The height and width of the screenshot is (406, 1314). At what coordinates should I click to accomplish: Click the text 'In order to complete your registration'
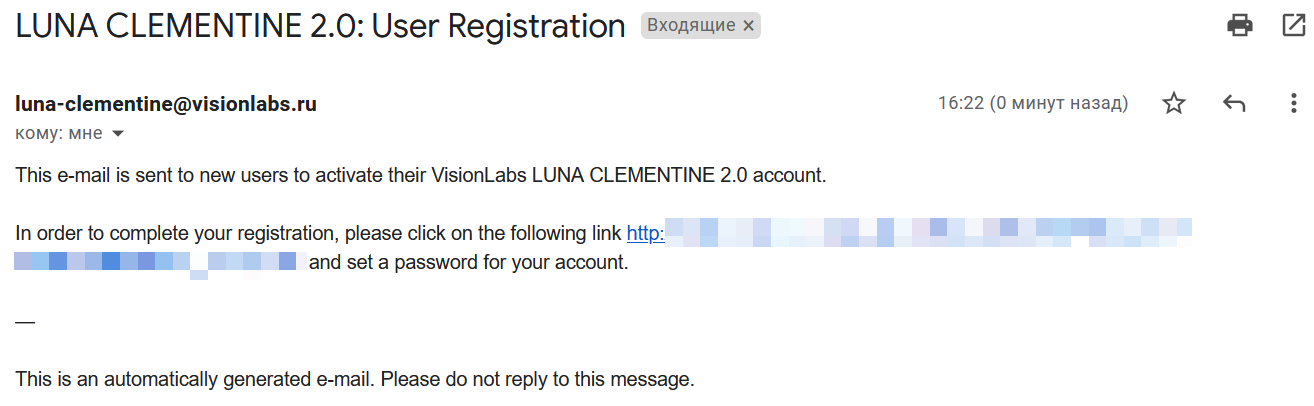177,234
